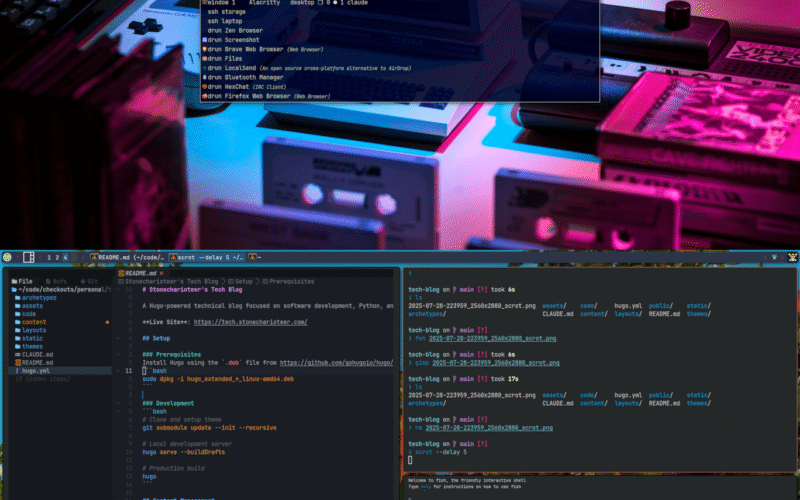Open the Brave Web Browser launcher entry
Image resolution: width=800 pixels, height=500 pixels.
252,48
